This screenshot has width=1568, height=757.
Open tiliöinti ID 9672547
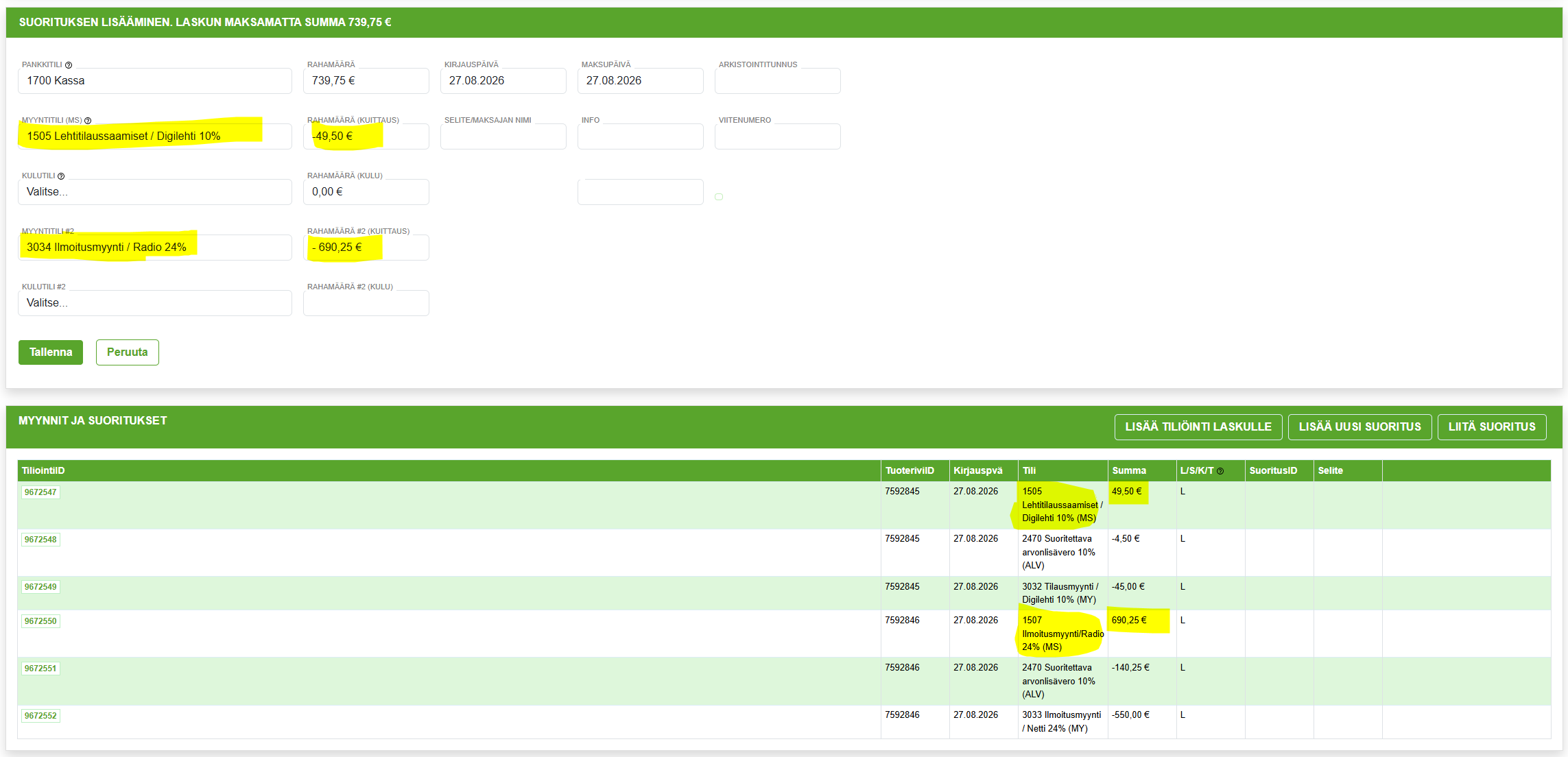pos(40,492)
